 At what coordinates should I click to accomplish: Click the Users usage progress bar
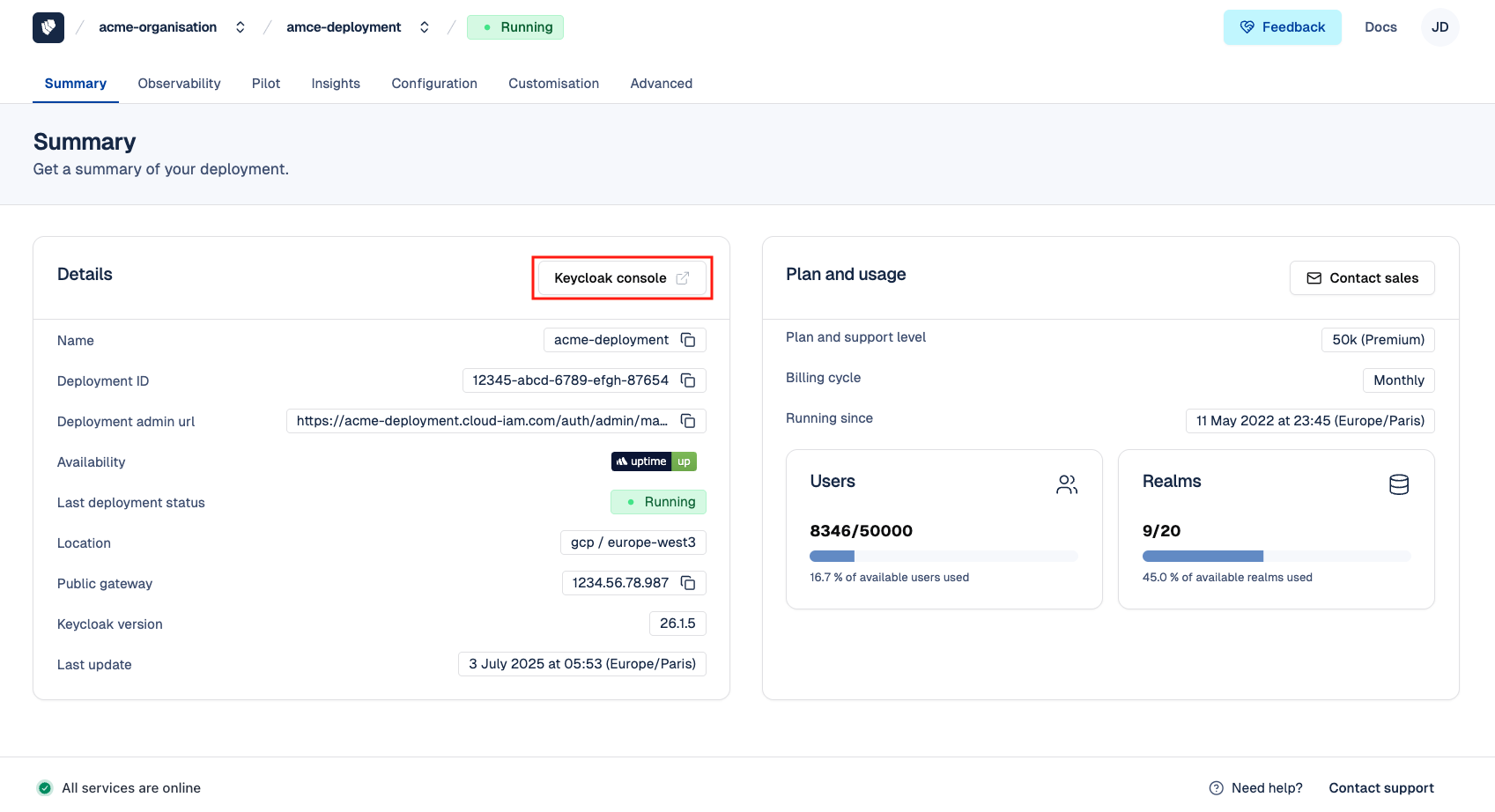pos(944,556)
